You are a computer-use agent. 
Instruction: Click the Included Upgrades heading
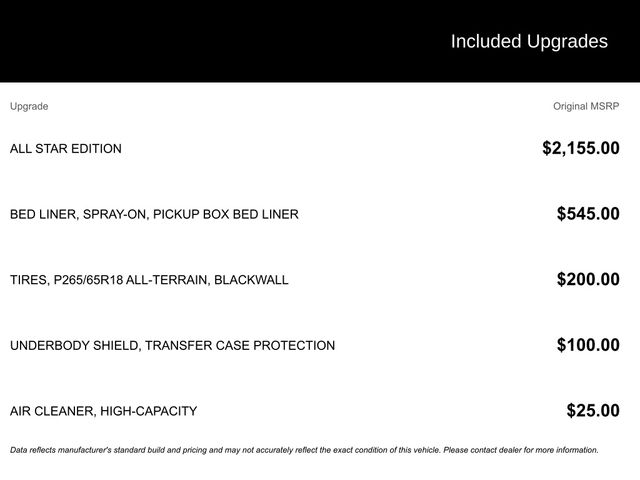pos(529,41)
